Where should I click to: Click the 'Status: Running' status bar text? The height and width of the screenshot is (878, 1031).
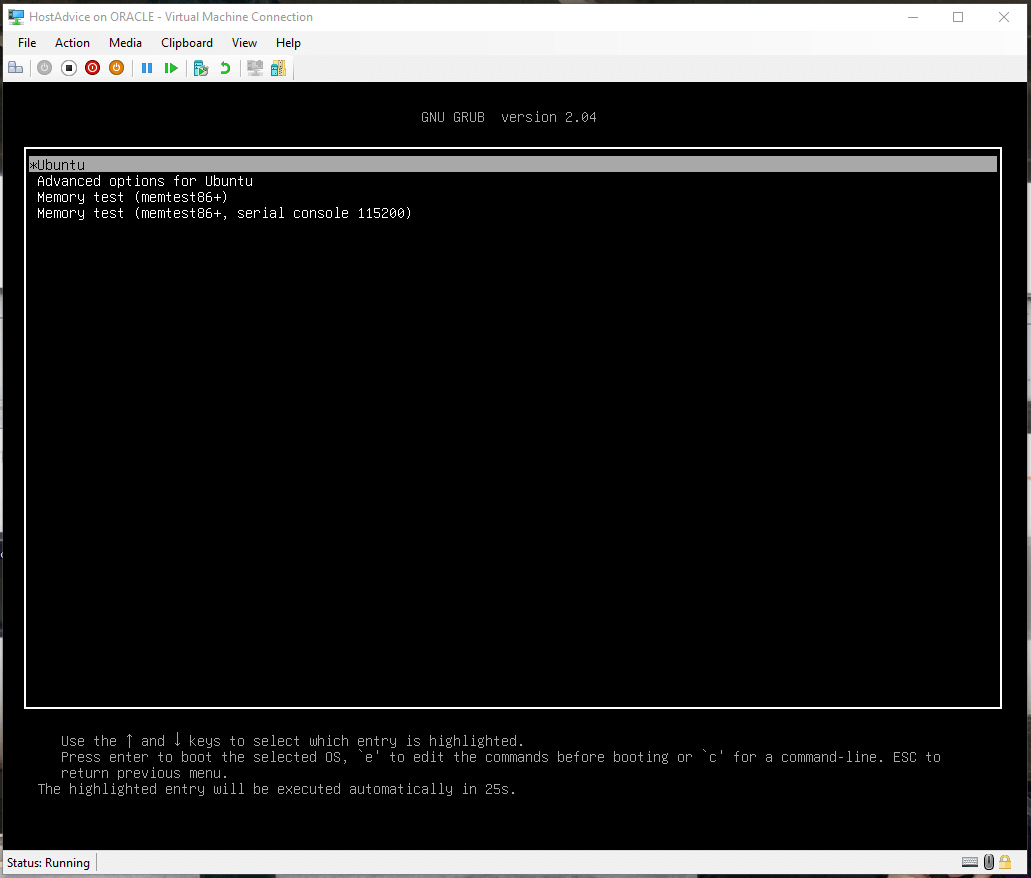tap(49, 862)
